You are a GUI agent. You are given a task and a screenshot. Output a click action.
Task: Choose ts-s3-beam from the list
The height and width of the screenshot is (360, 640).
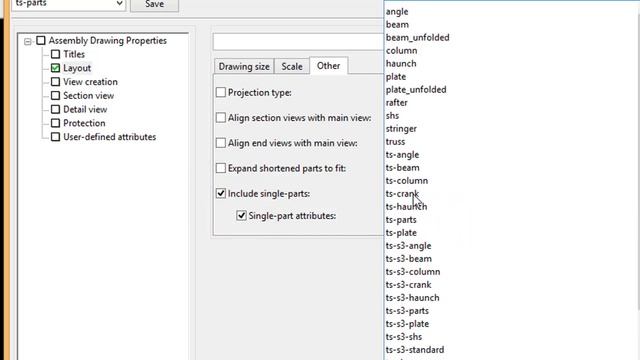[x=409, y=259]
